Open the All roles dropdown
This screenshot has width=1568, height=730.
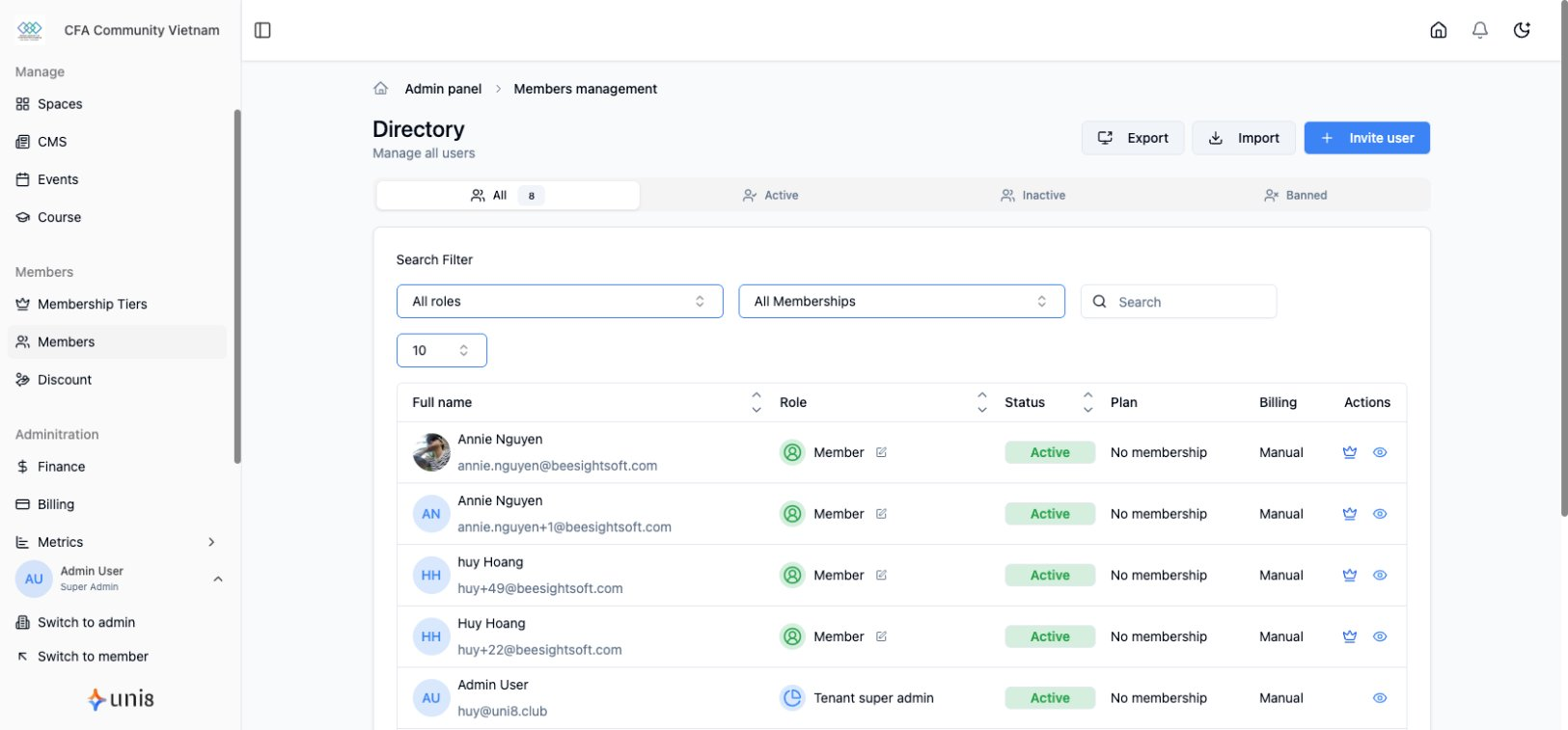(x=560, y=301)
